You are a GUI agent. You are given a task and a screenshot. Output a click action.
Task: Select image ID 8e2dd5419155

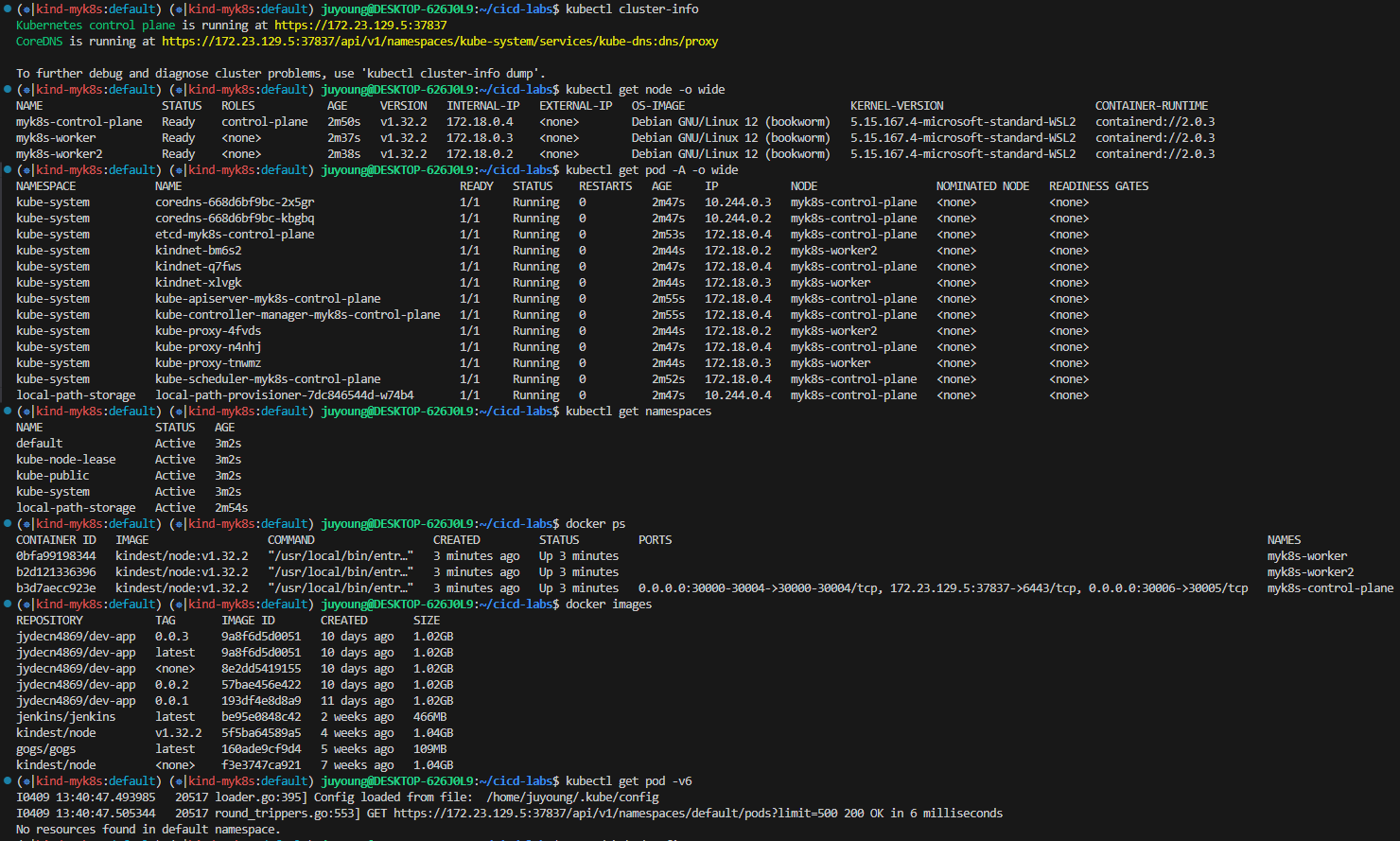pyautogui.click(x=261, y=669)
